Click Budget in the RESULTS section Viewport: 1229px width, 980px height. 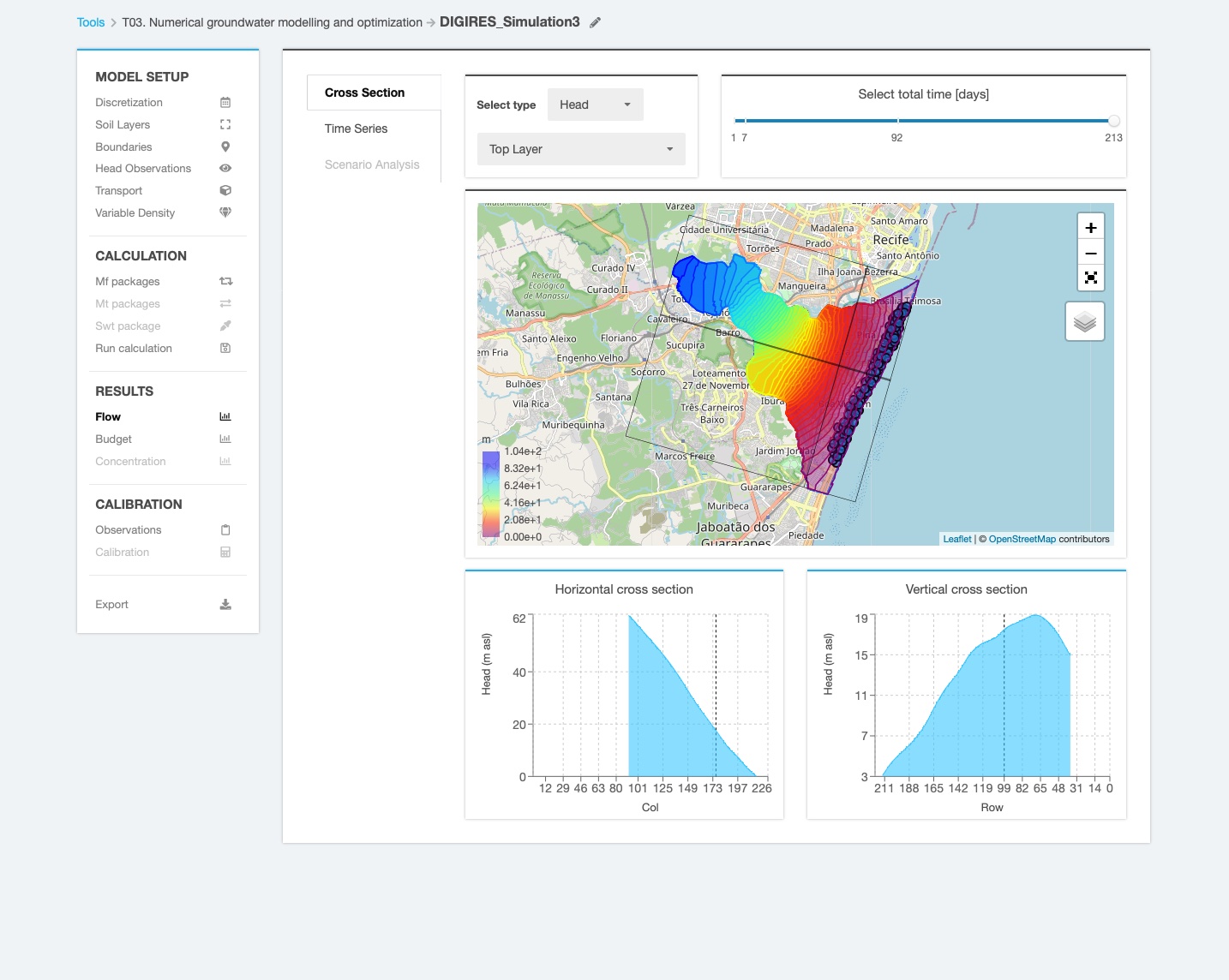[x=113, y=439]
